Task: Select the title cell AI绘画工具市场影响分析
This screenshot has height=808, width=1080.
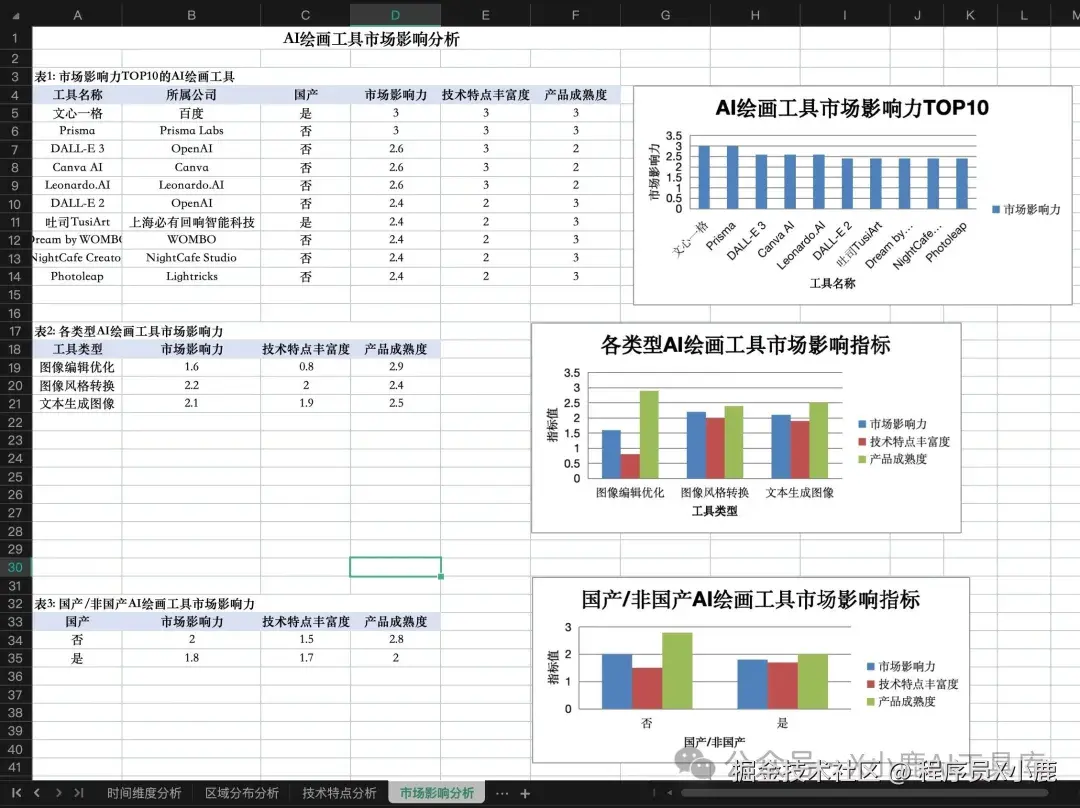Action: (x=371, y=39)
